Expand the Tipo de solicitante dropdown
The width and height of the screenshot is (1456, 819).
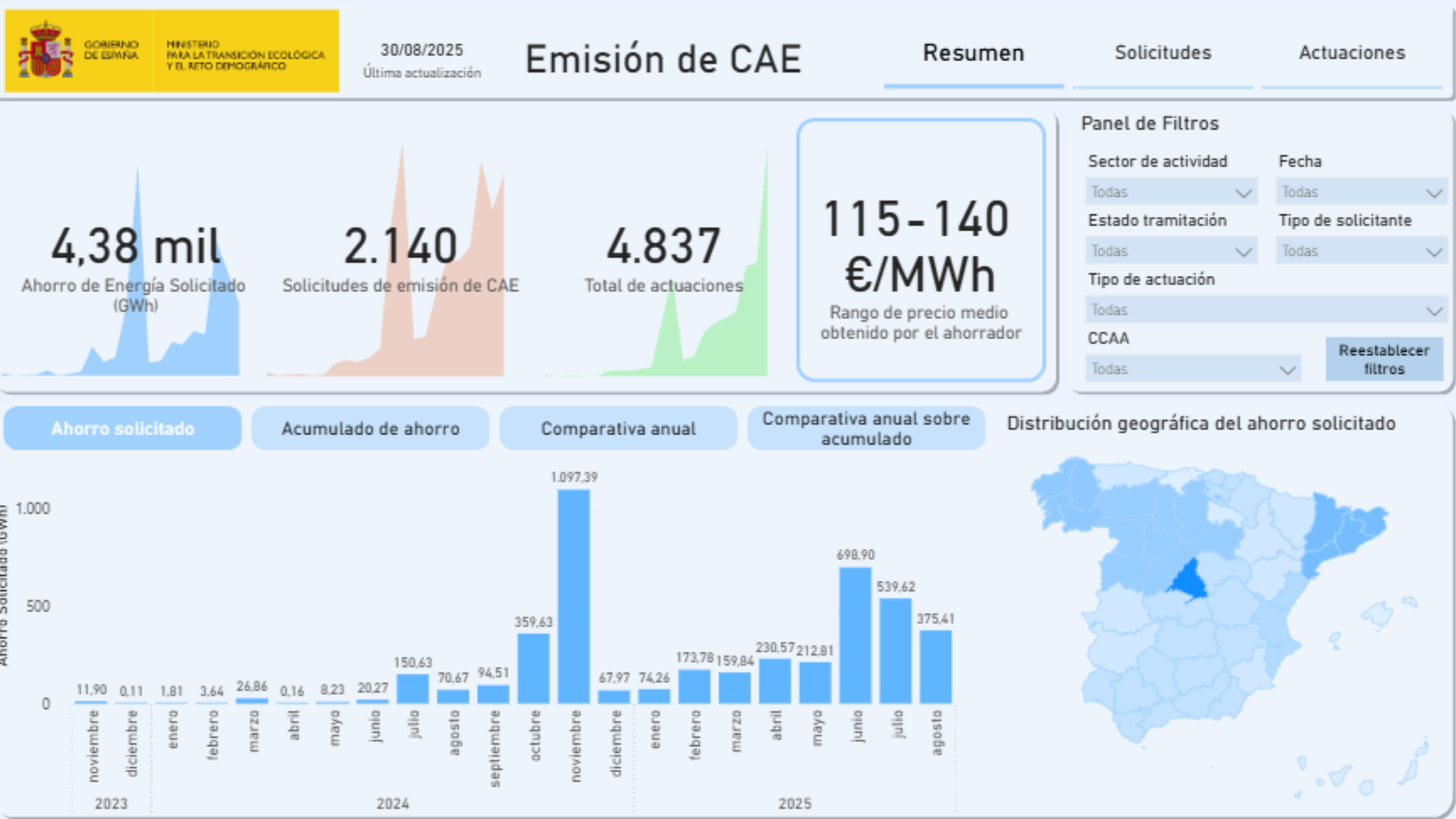pos(1361,252)
